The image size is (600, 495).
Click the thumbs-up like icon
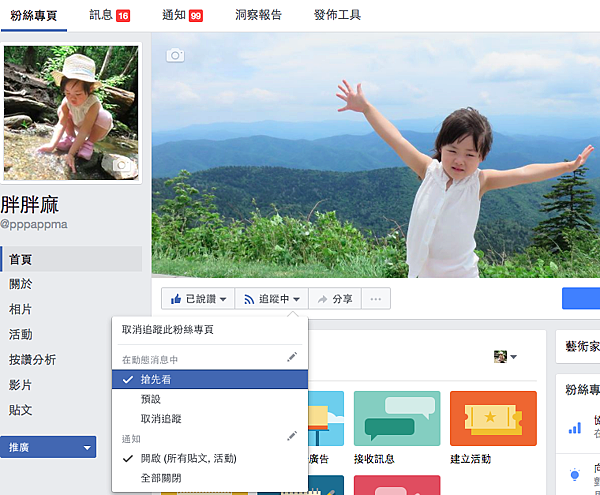point(176,299)
